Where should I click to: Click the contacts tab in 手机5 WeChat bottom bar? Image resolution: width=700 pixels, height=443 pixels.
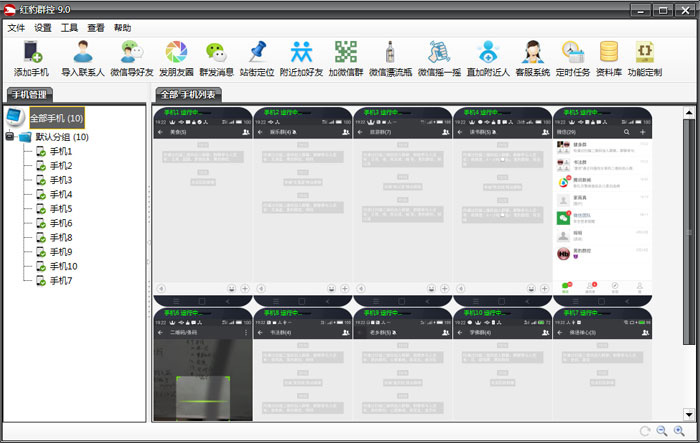pos(590,287)
